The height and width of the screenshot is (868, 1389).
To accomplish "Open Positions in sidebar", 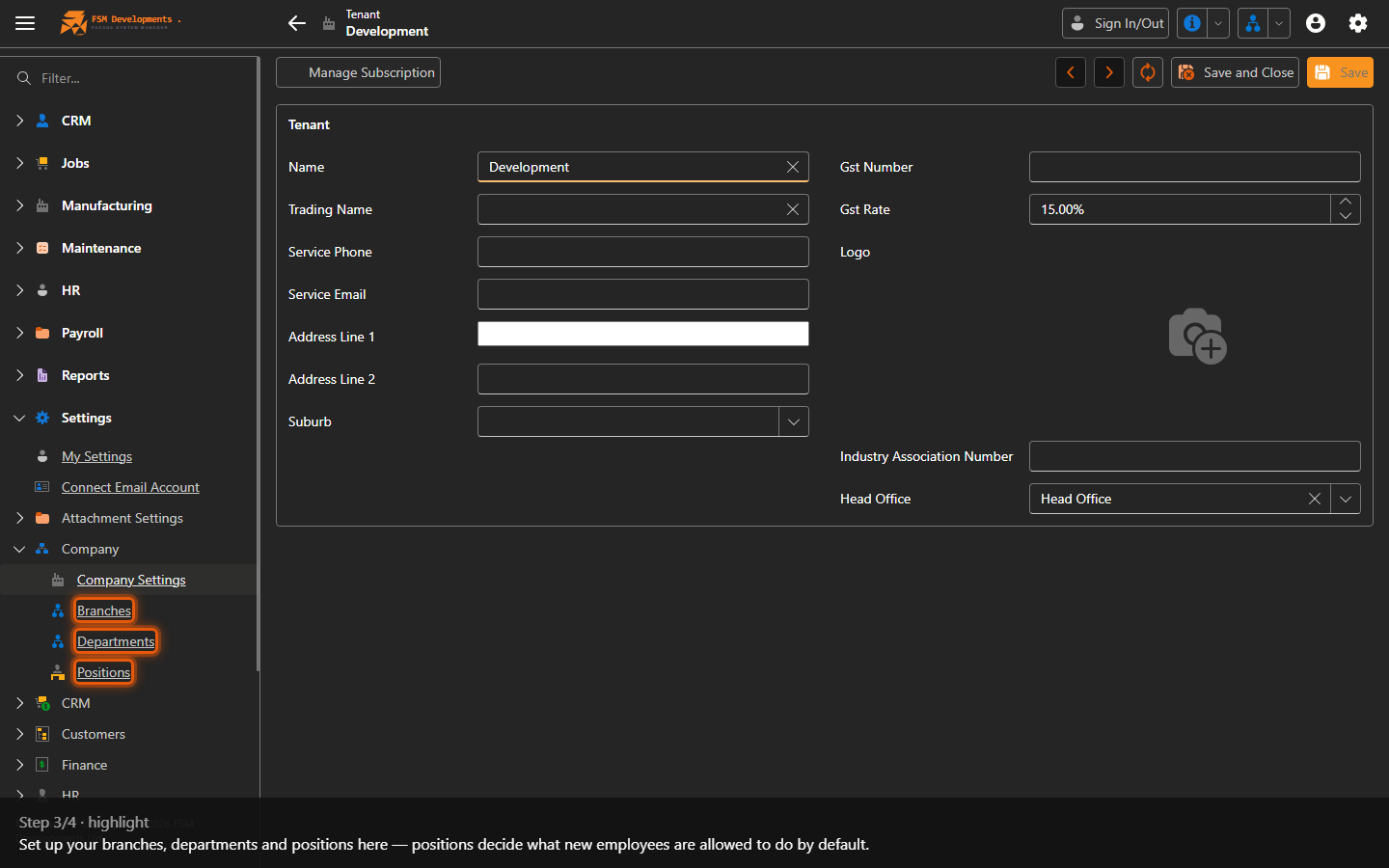I will pyautogui.click(x=103, y=672).
